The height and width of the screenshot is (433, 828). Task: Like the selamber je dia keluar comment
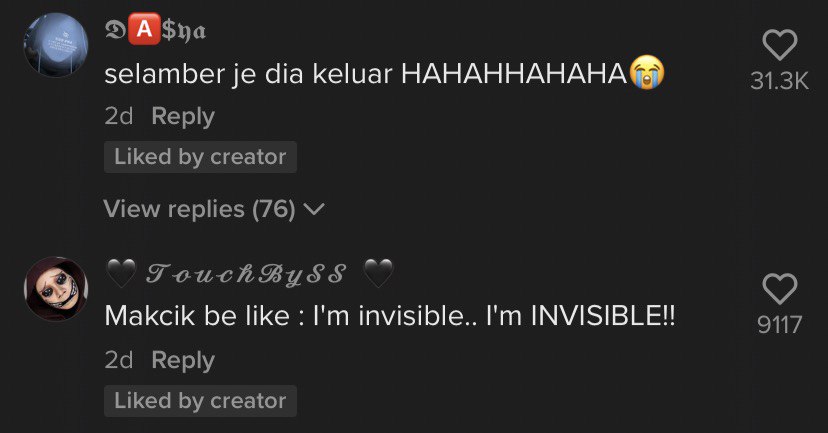coord(779,45)
